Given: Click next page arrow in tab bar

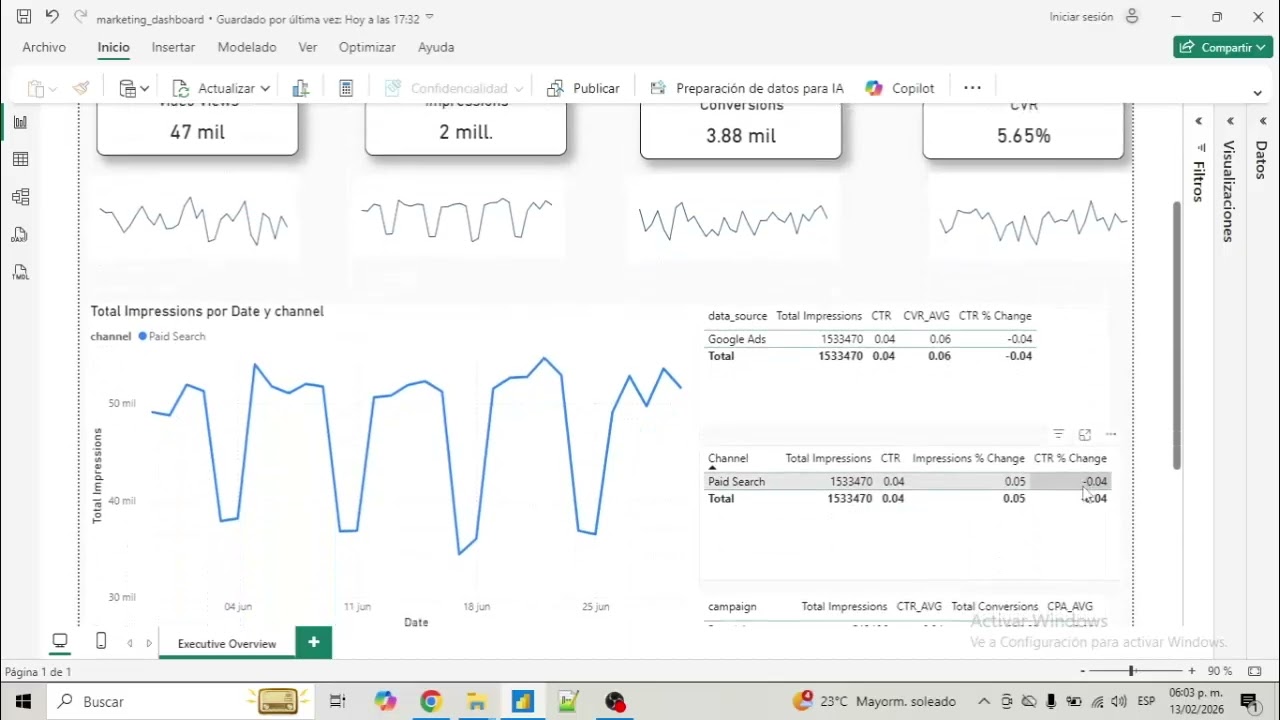Looking at the screenshot, I should tap(150, 643).
